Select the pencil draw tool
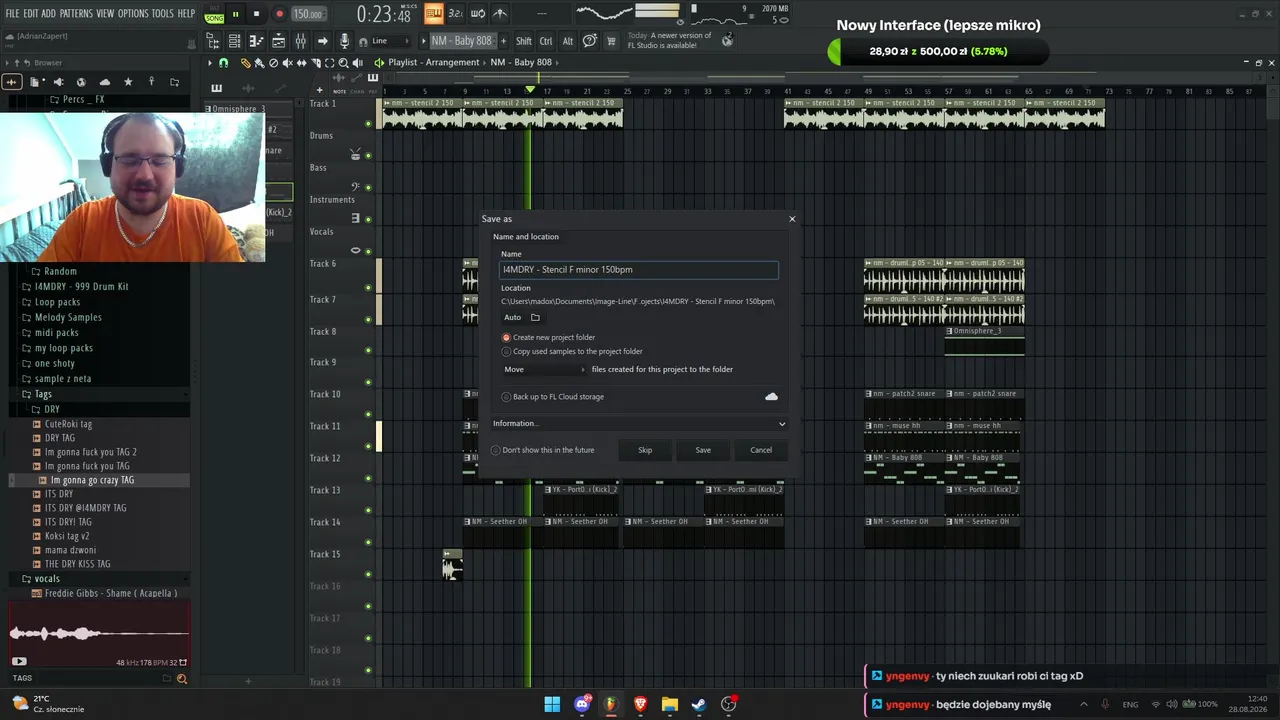1280x720 pixels. coord(246,63)
